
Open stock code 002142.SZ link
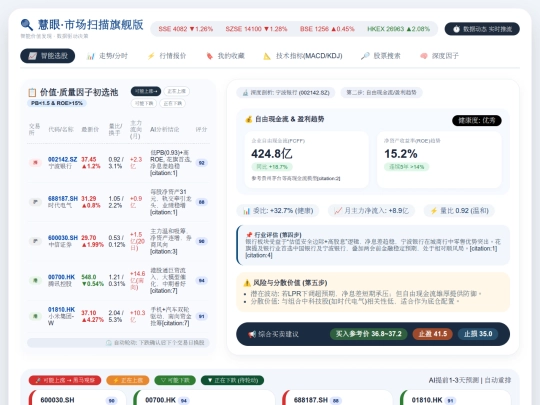coord(62,159)
